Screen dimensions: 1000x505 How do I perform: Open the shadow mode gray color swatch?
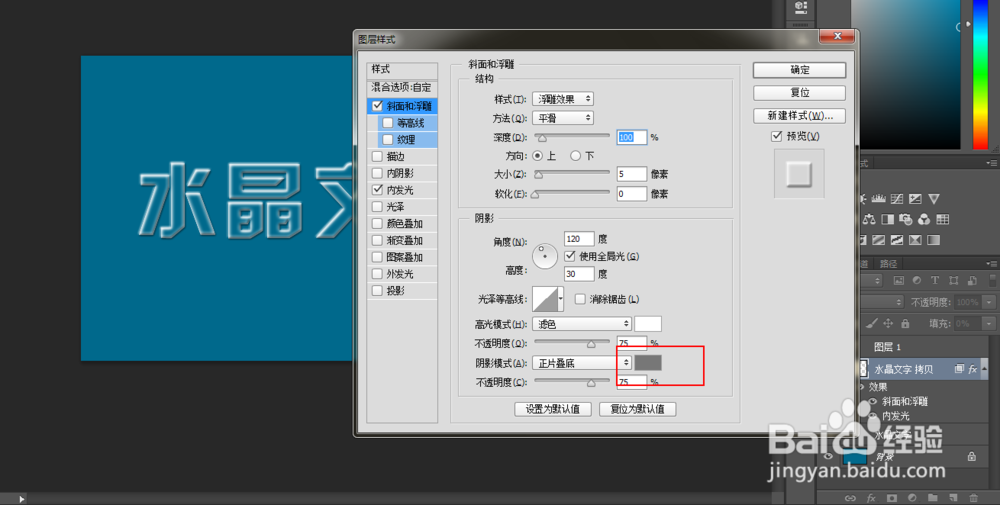[648, 363]
